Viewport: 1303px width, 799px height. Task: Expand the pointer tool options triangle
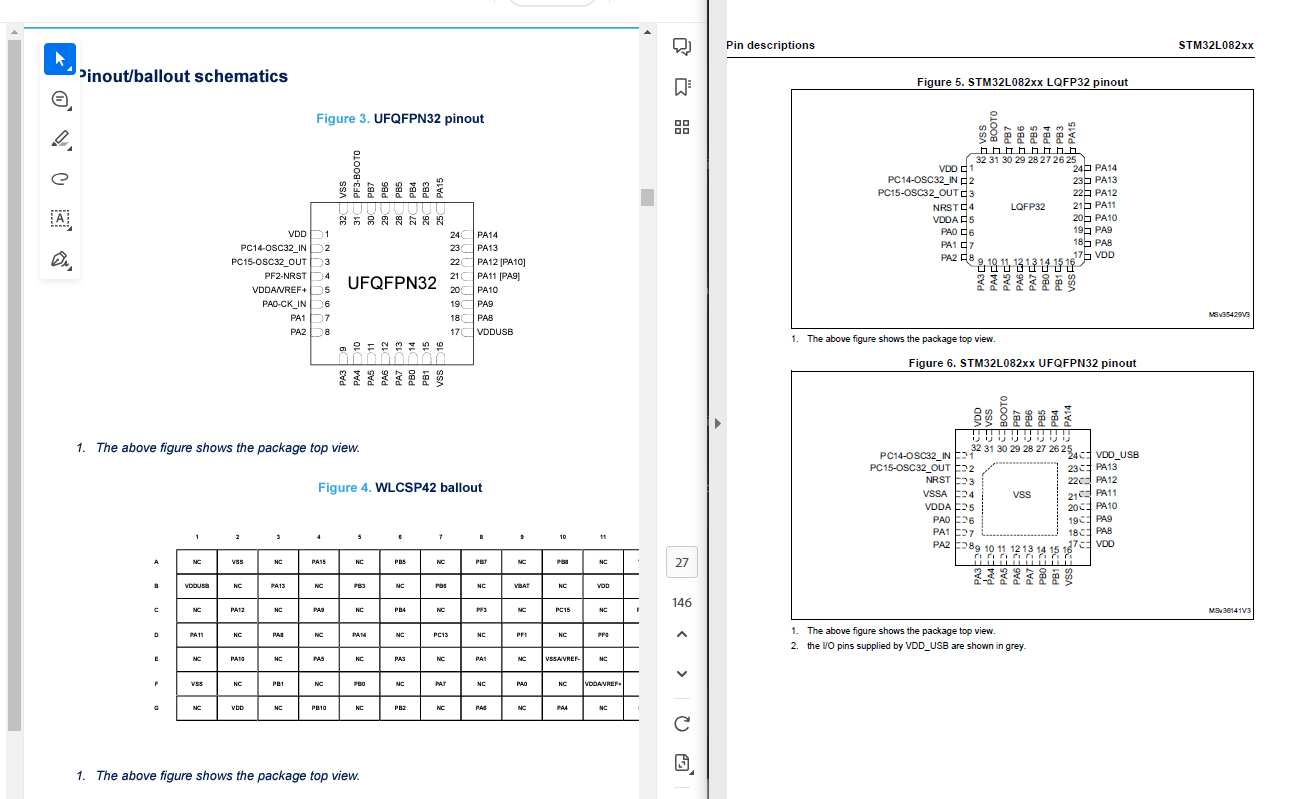coord(70,70)
